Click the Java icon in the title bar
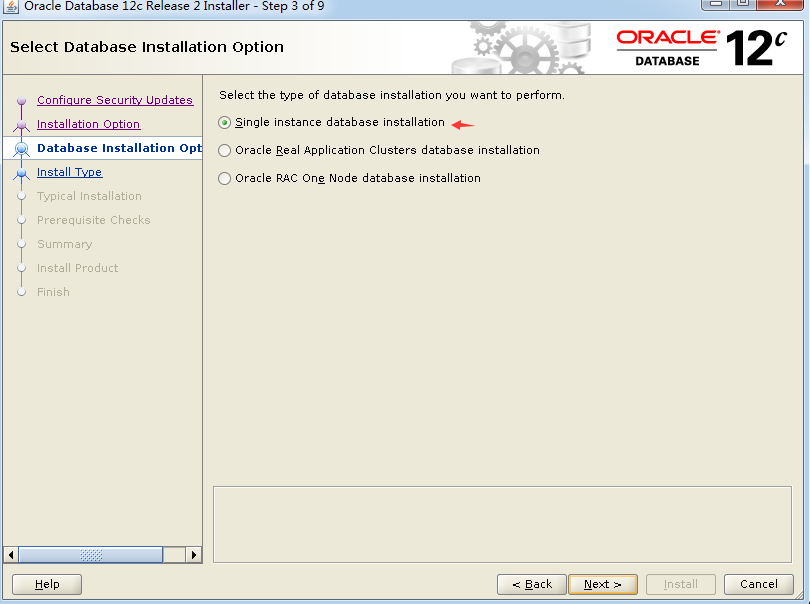 [10, 6]
